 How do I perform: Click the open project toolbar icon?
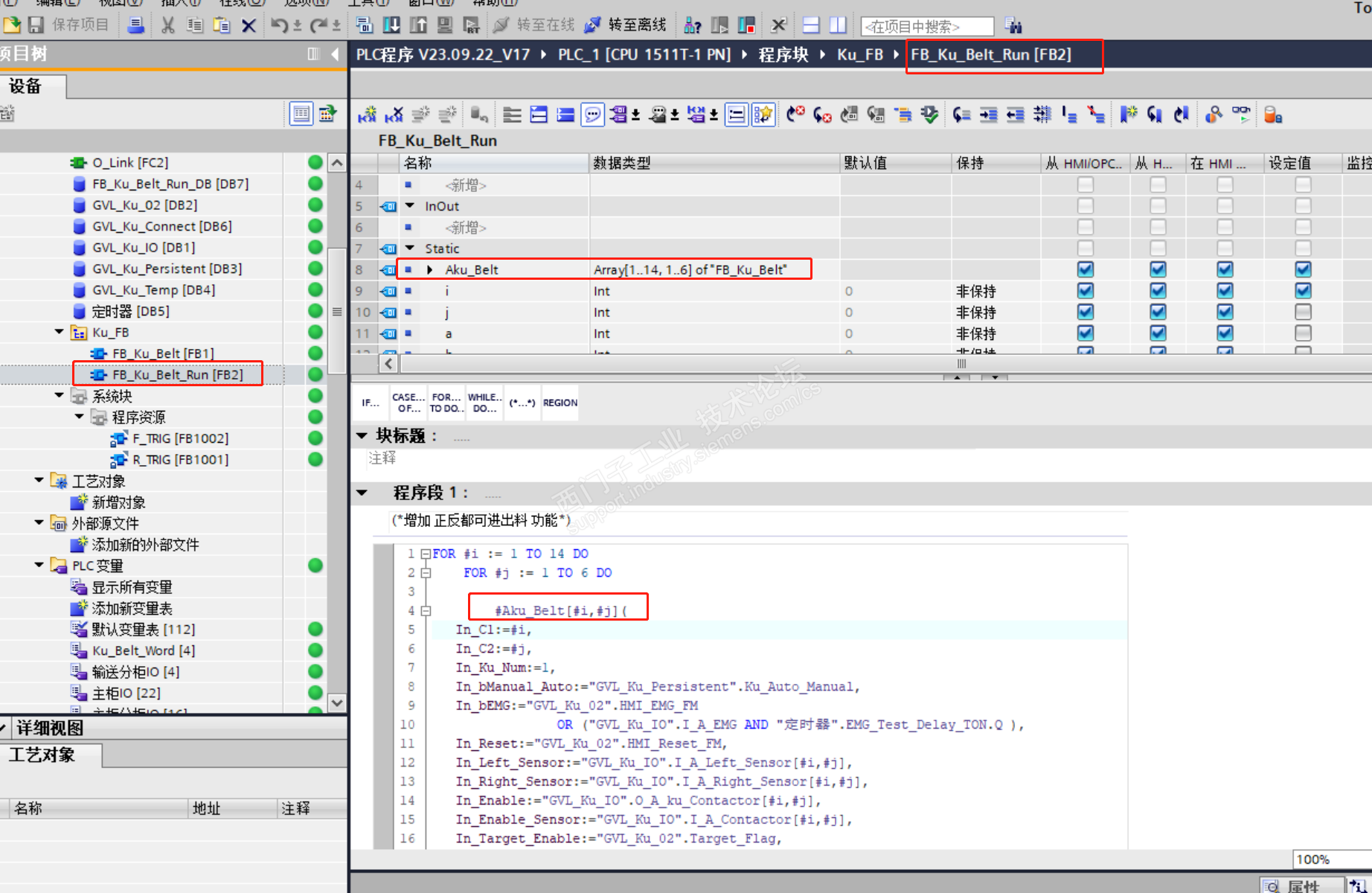click(12, 25)
